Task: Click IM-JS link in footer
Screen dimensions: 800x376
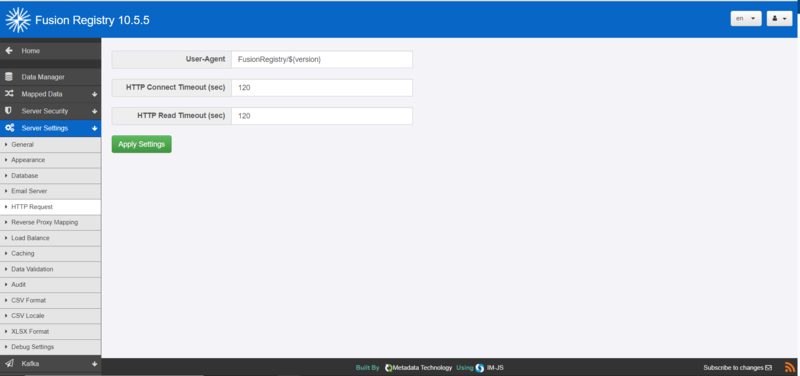Action: (495, 368)
